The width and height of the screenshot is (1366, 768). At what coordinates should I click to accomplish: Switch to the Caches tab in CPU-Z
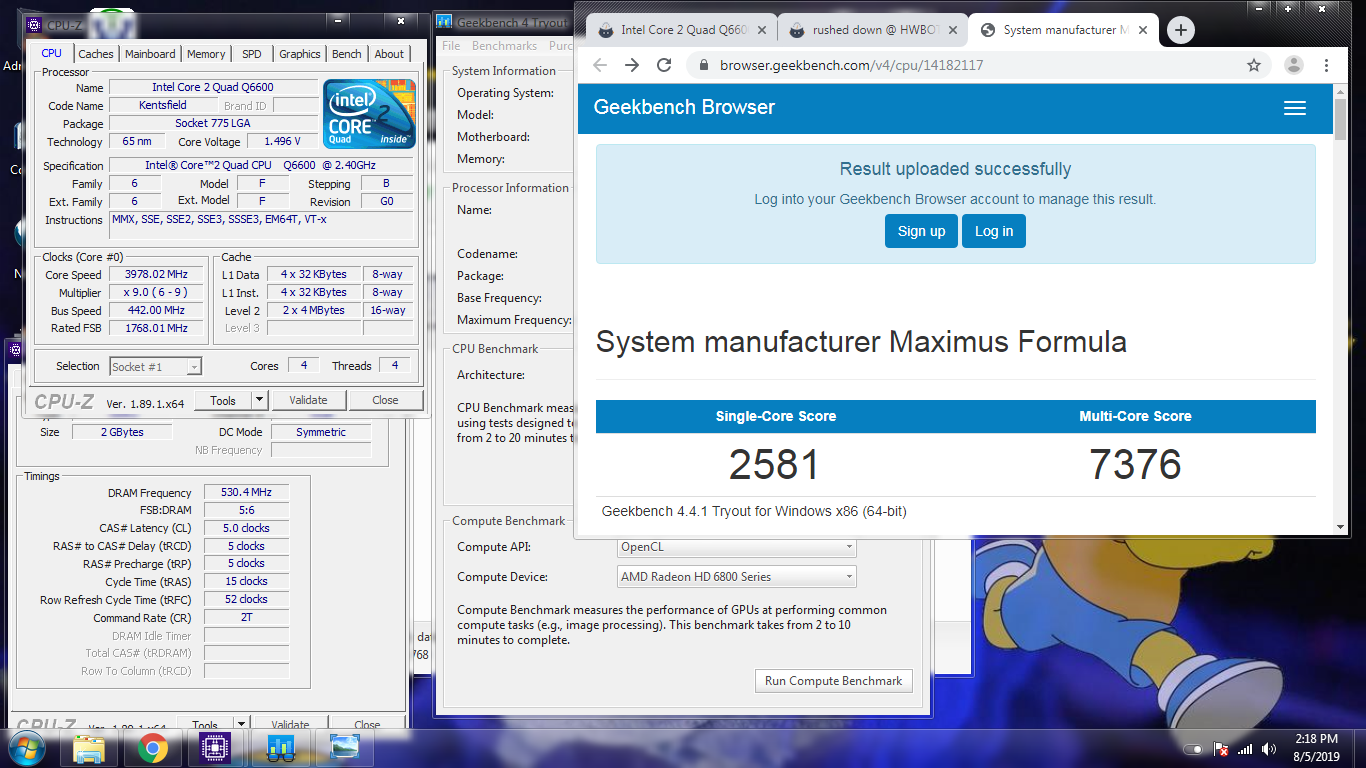96,54
